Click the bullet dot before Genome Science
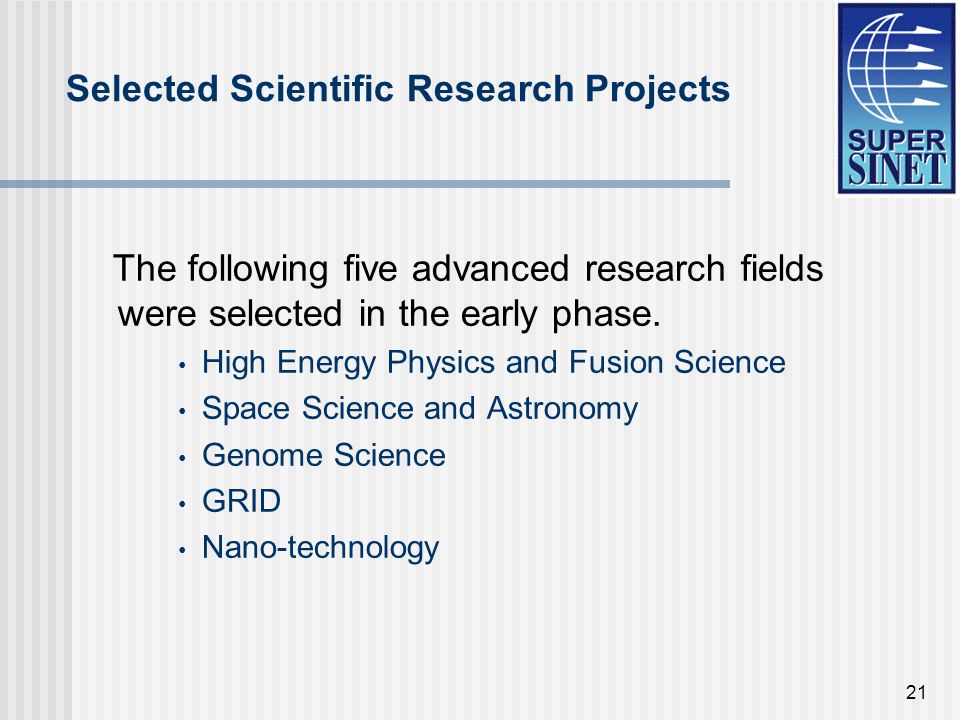This screenshot has height=720, width=960. (x=182, y=457)
